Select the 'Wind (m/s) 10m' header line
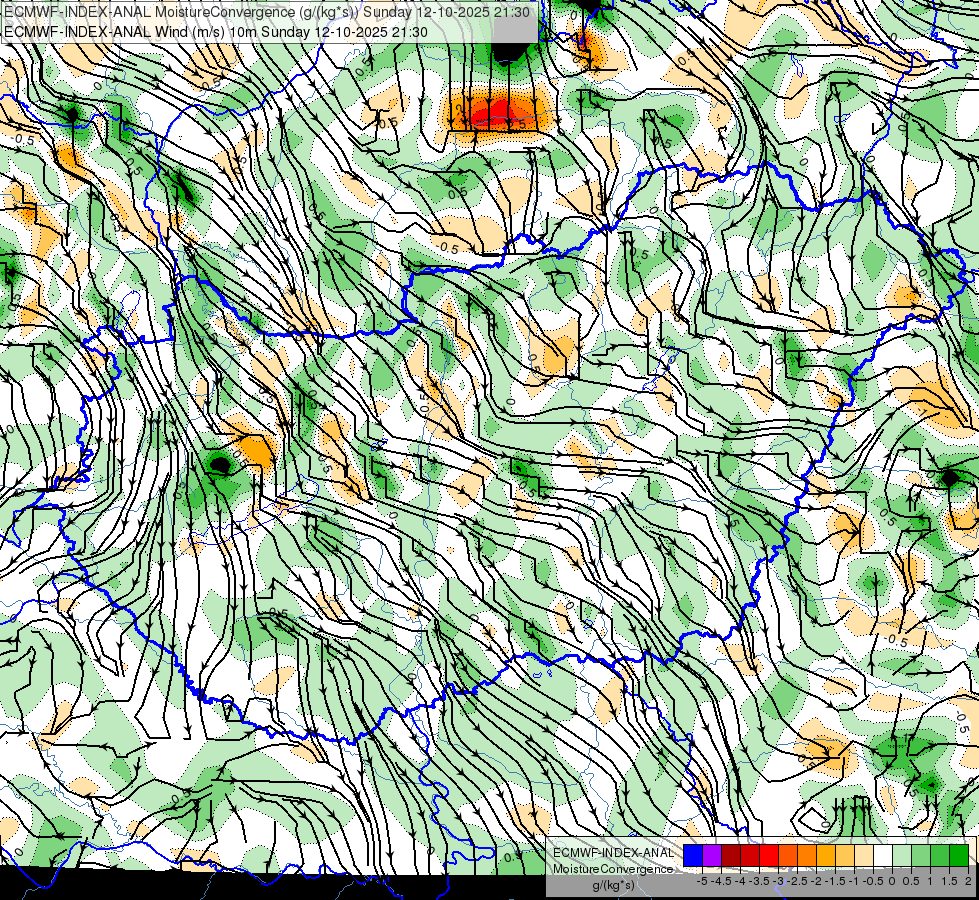Viewport: 979px width, 900px height. coord(216,32)
